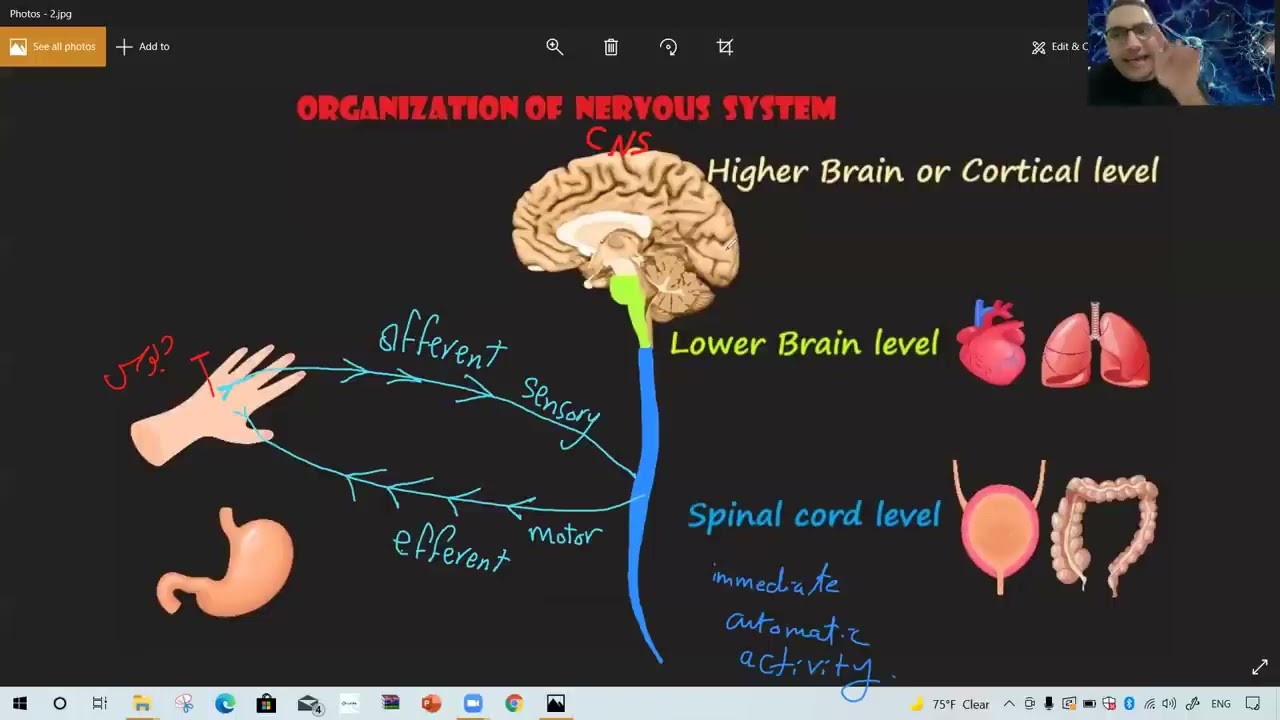
Task: Open Cortana search circle
Action: click(60, 704)
